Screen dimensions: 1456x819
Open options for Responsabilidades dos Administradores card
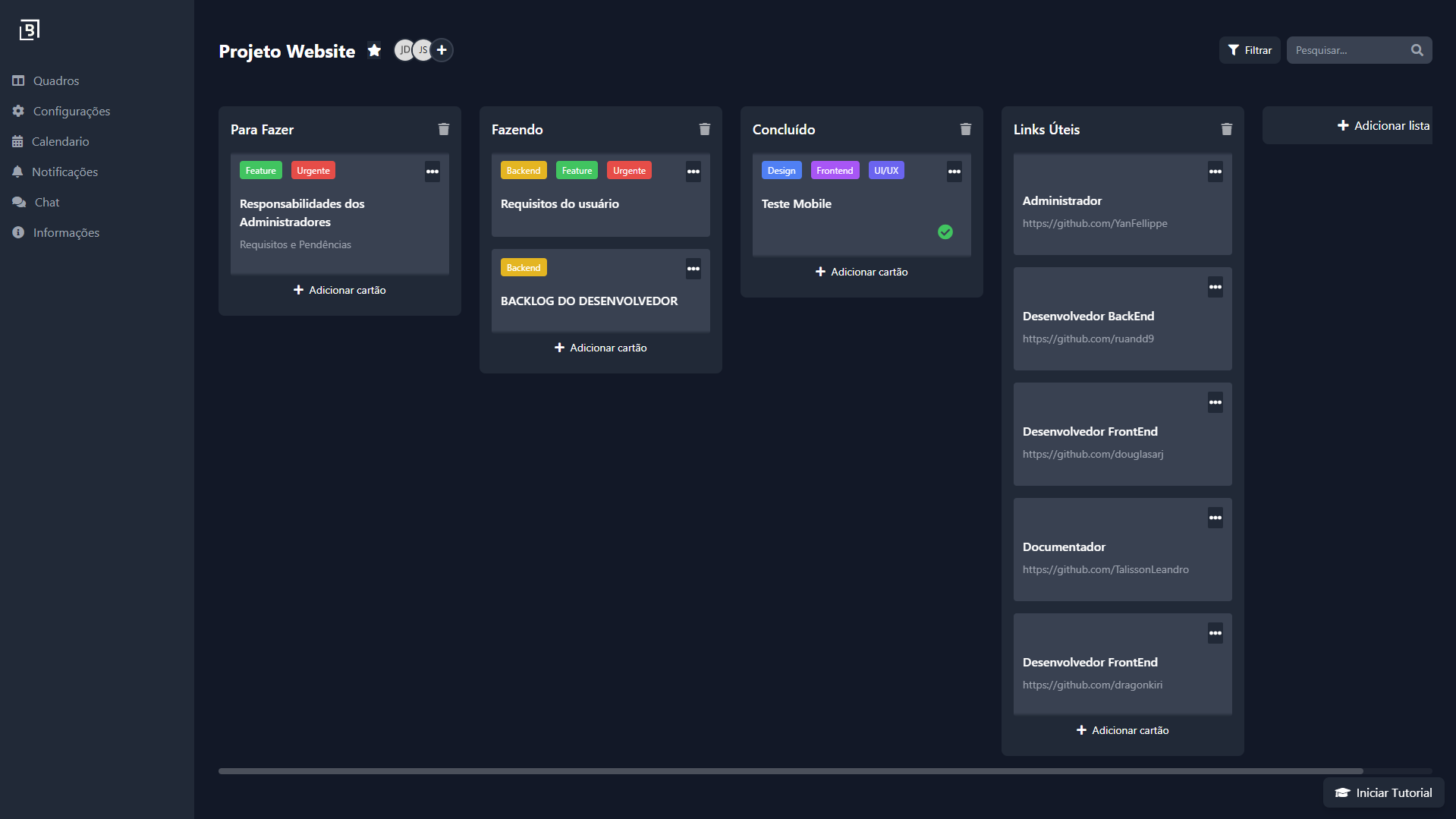click(x=432, y=172)
